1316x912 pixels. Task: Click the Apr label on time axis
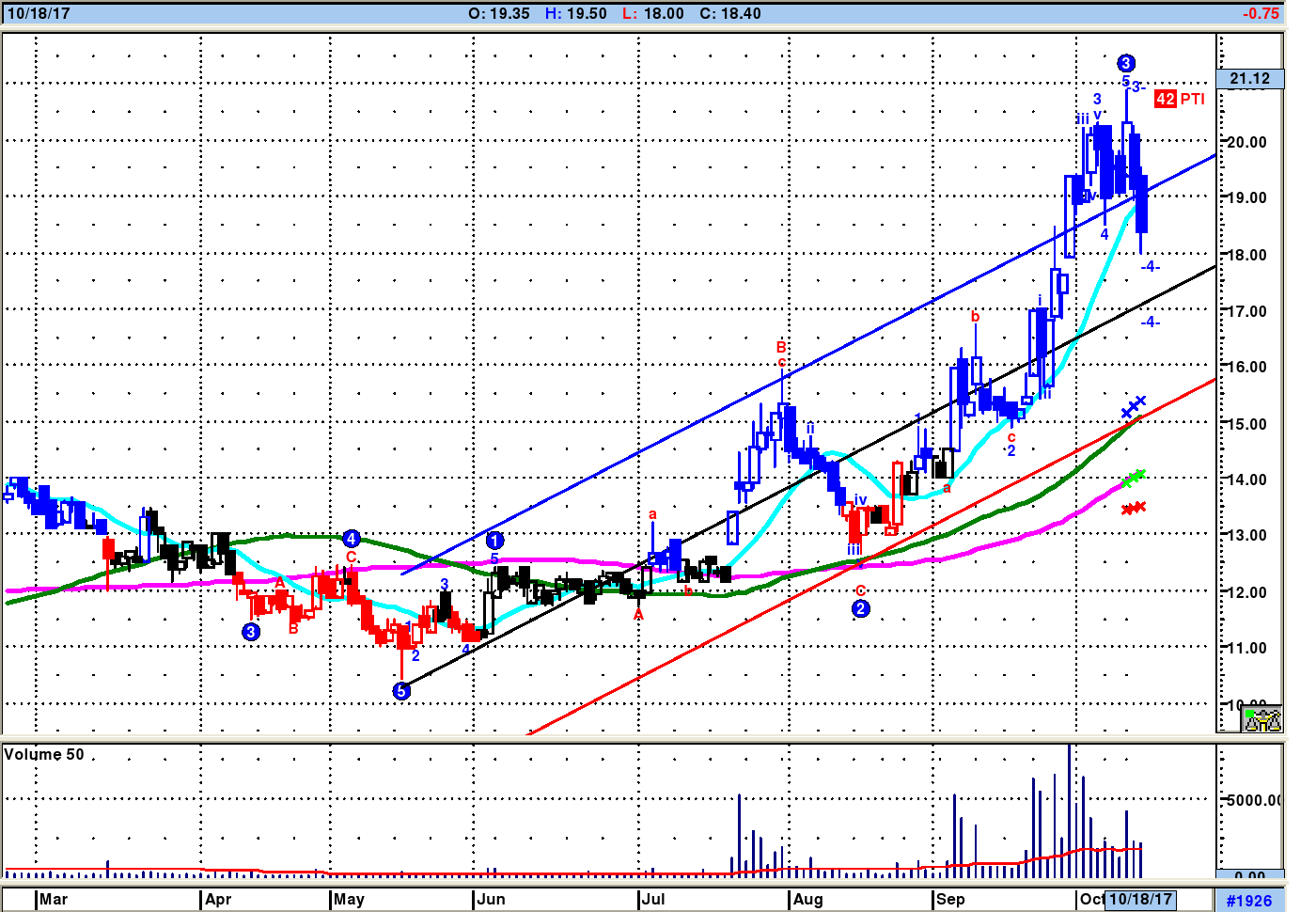[x=218, y=899]
